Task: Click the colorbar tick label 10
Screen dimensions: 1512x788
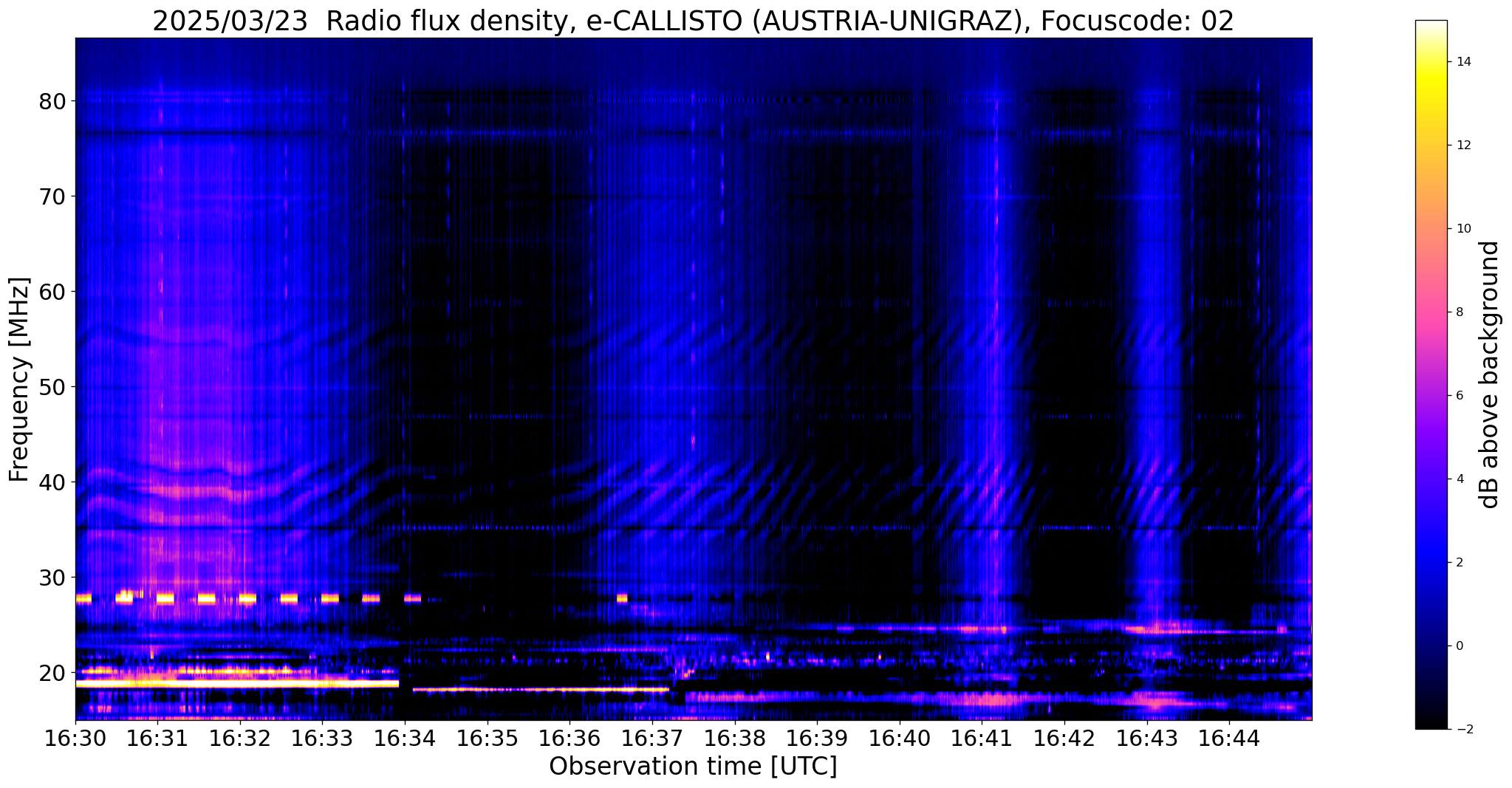Action: [x=1463, y=229]
